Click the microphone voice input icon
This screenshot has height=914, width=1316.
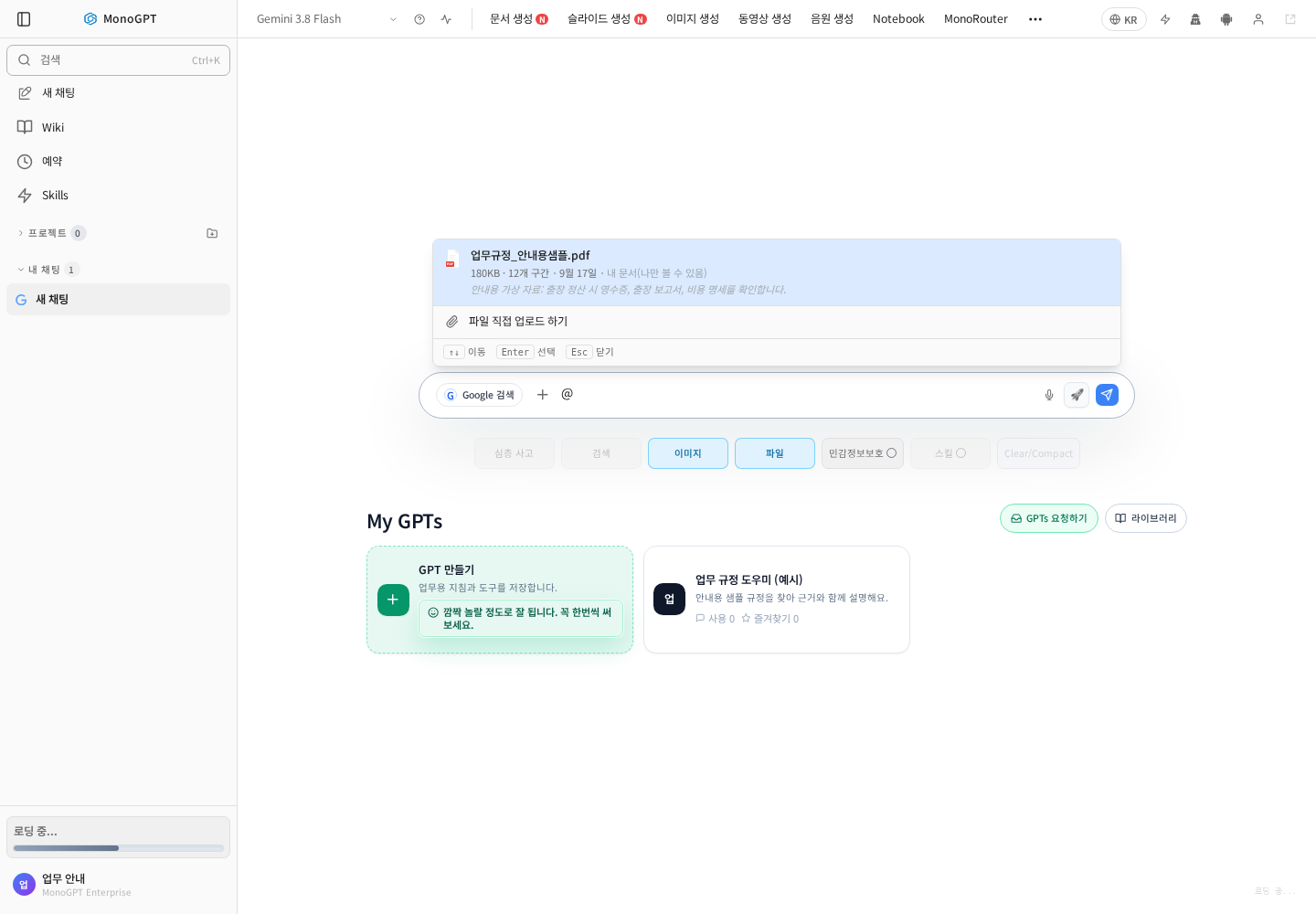click(x=1049, y=395)
